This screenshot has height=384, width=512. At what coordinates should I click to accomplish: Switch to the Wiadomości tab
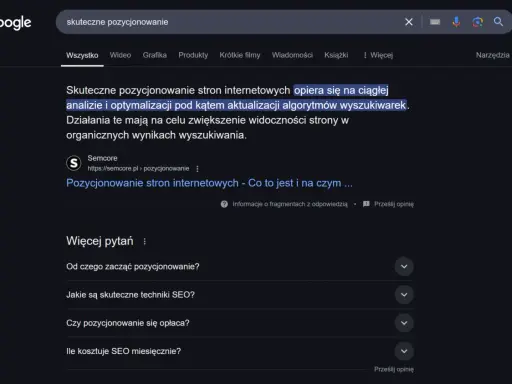click(x=292, y=55)
